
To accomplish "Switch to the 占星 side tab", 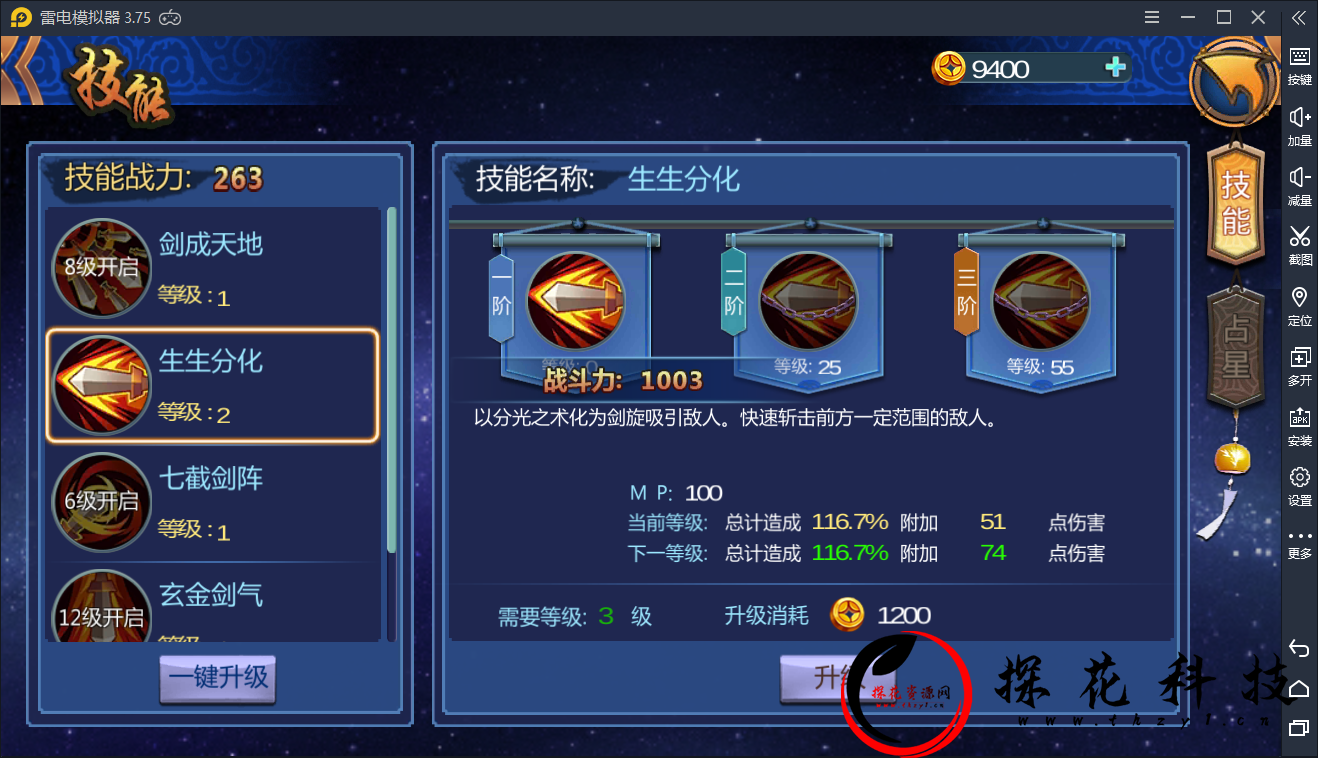I will tap(1237, 348).
